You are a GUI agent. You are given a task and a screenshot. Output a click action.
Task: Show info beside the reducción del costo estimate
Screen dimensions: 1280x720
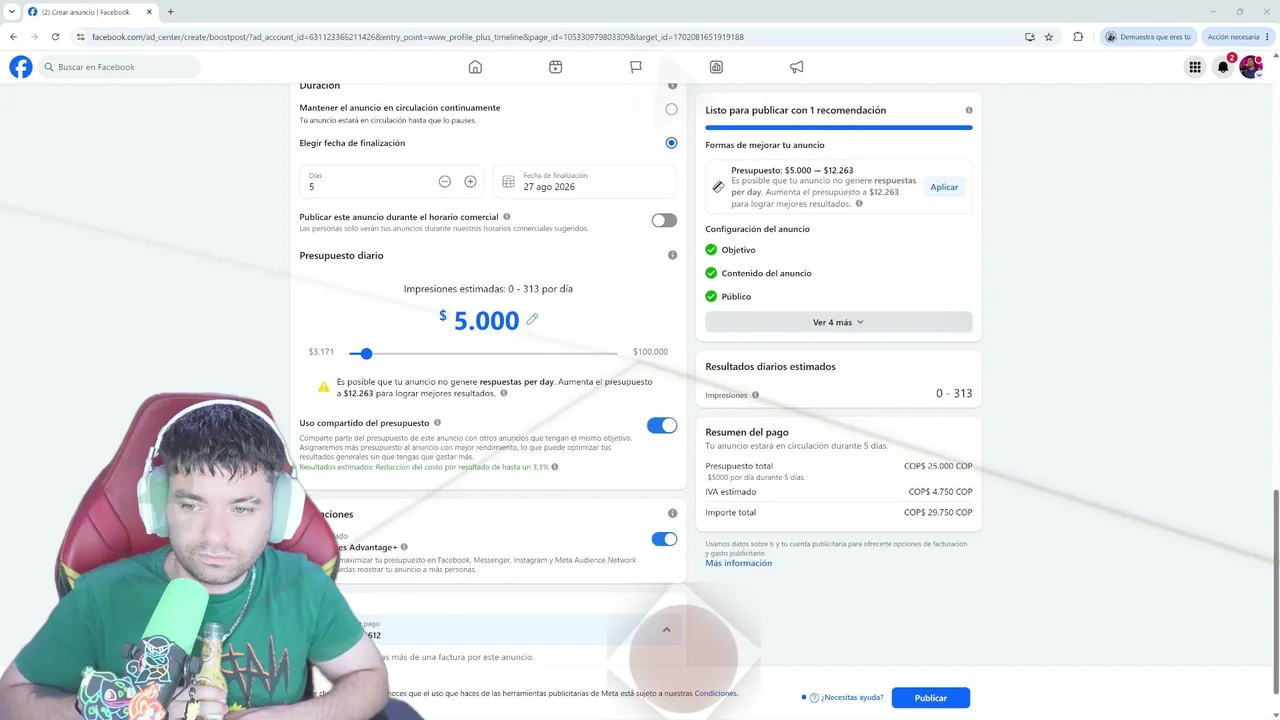point(555,467)
